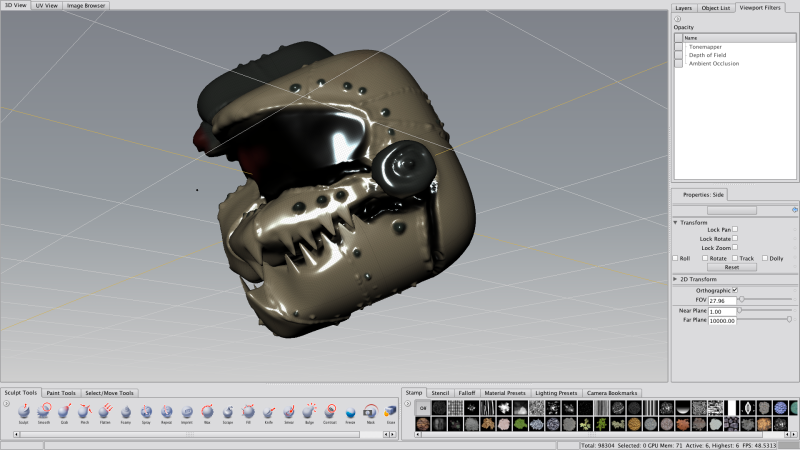Viewport: 800px width, 450px height.
Task: Check the Lock Zoom option
Action: (x=735, y=247)
